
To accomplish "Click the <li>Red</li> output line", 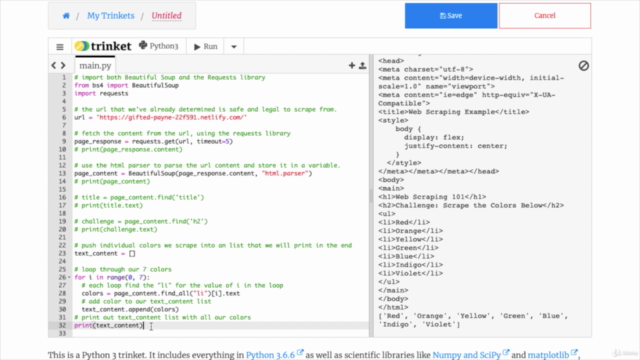I will (x=404, y=222).
